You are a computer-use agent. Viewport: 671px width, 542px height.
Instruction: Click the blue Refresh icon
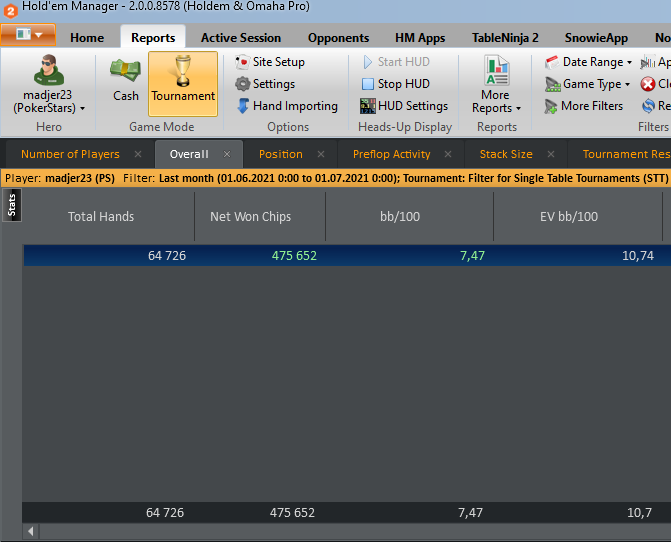pyautogui.click(x=649, y=106)
